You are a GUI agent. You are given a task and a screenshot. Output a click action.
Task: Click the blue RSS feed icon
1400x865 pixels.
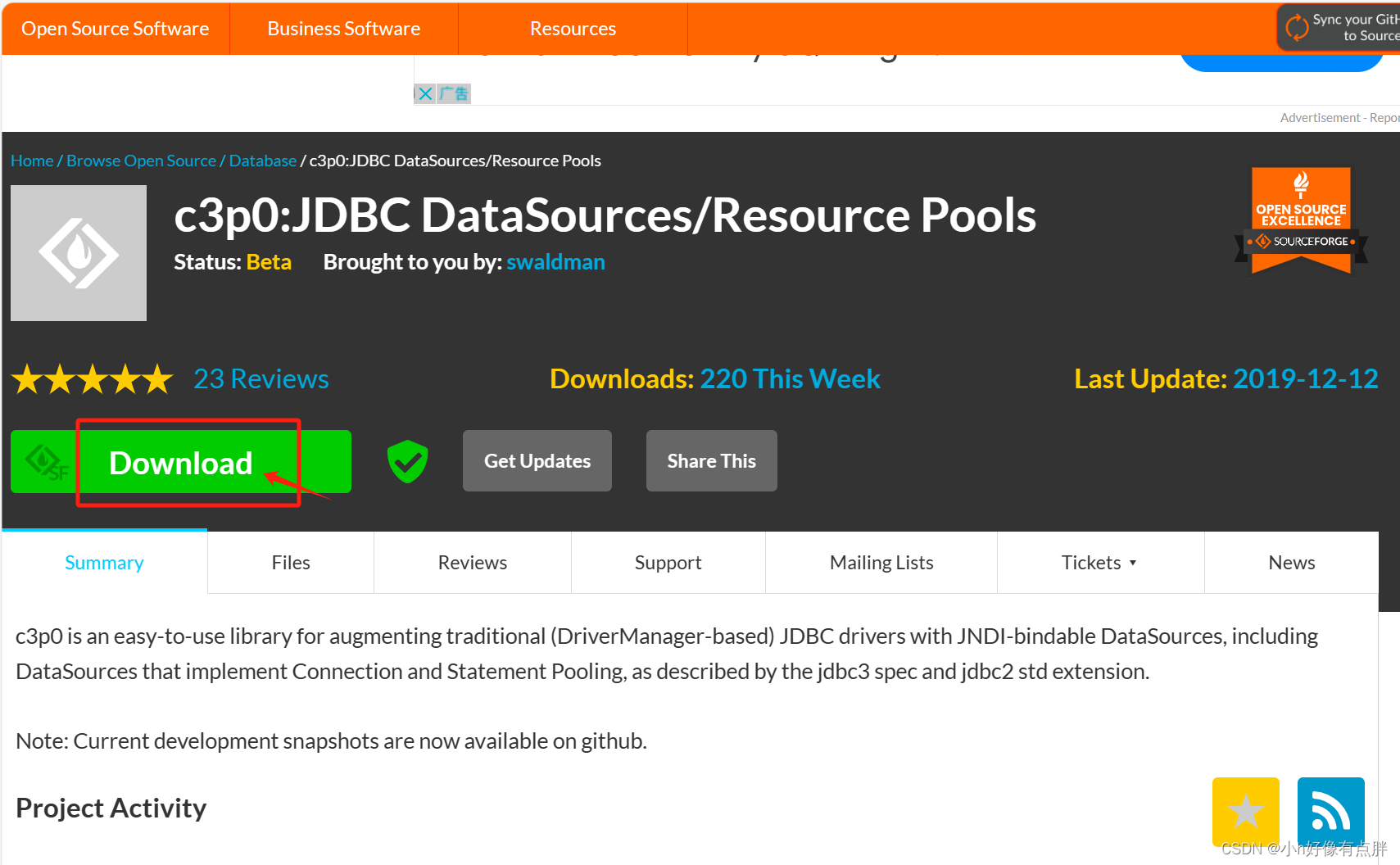click(1330, 811)
